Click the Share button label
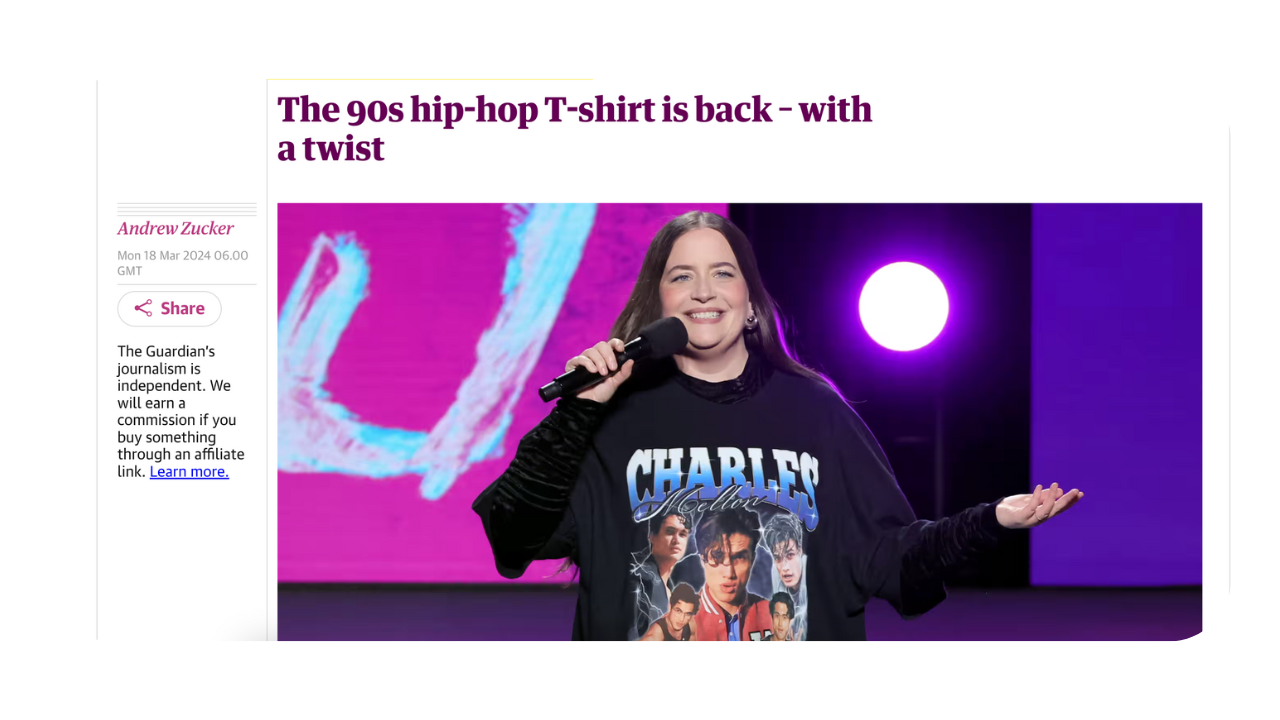The width and height of the screenshot is (1280, 720). pyautogui.click(x=183, y=308)
